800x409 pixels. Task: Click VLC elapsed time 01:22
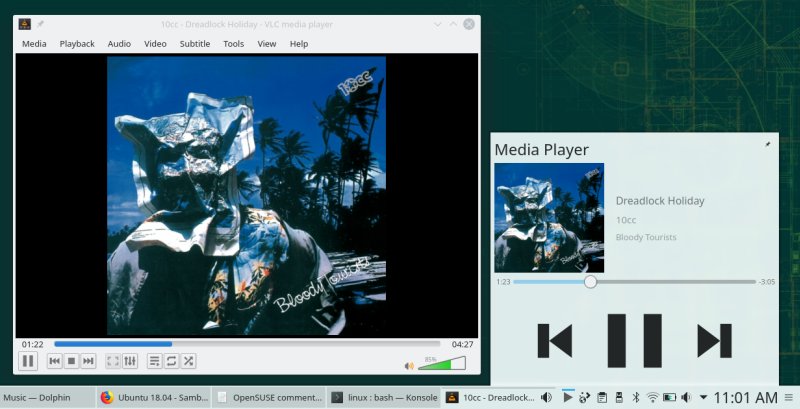pyautogui.click(x=33, y=344)
